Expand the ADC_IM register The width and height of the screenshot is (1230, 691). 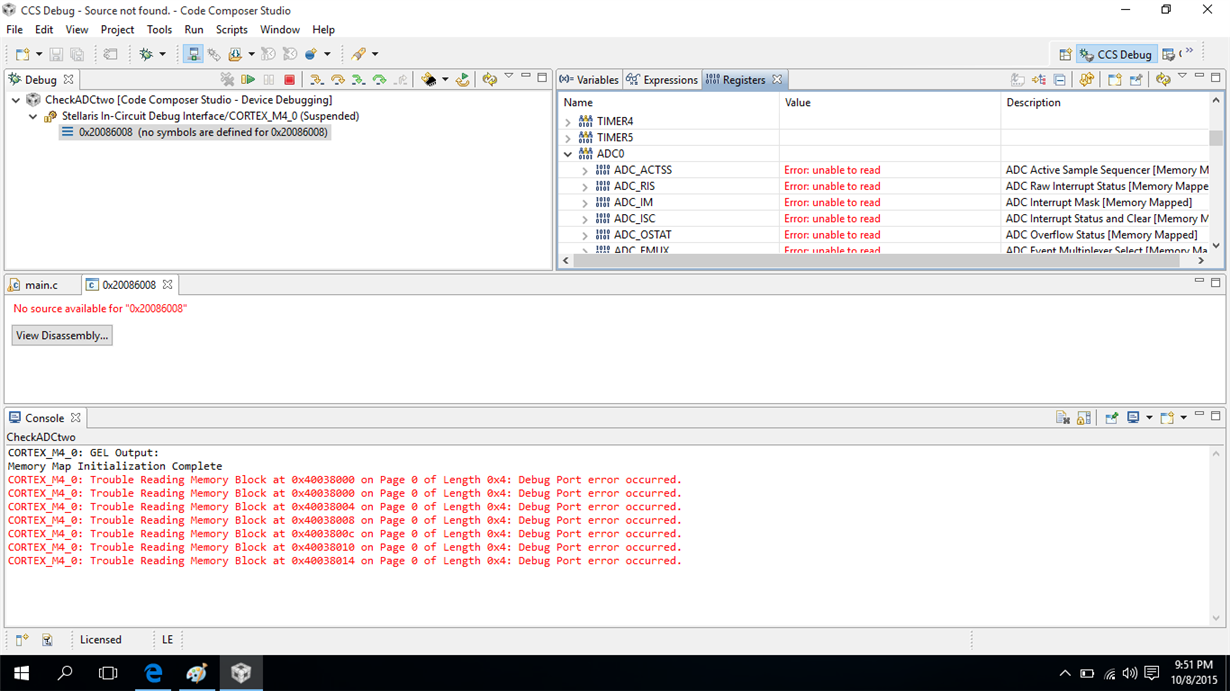585,203
